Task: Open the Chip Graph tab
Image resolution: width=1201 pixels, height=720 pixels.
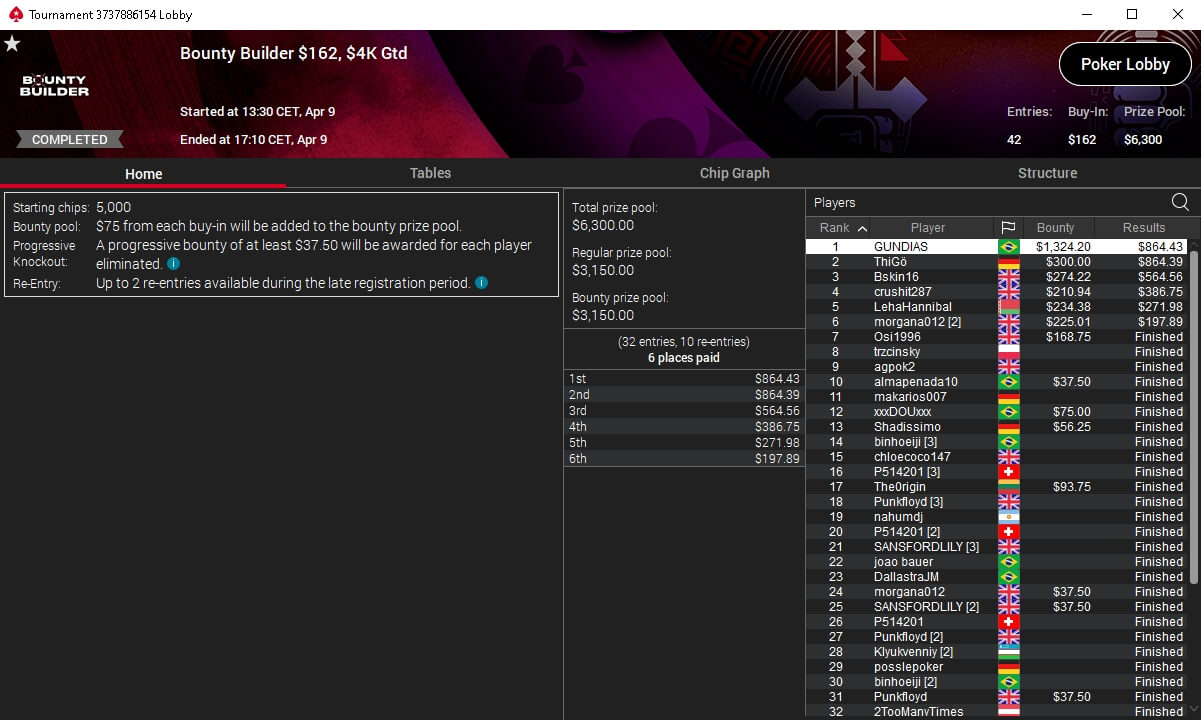Action: click(x=735, y=173)
